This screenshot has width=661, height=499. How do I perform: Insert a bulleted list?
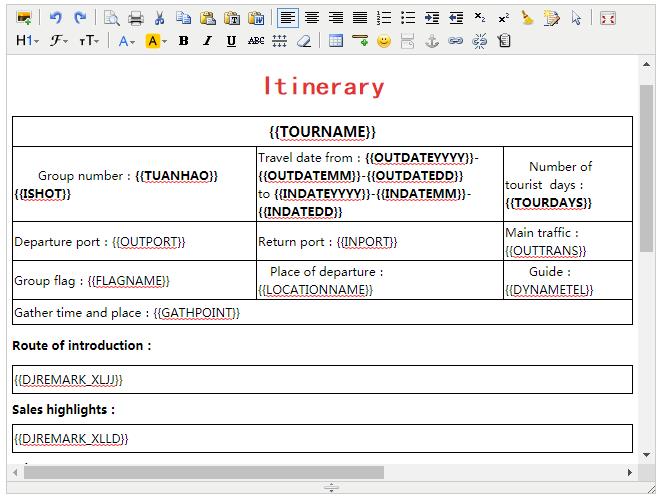[x=408, y=18]
